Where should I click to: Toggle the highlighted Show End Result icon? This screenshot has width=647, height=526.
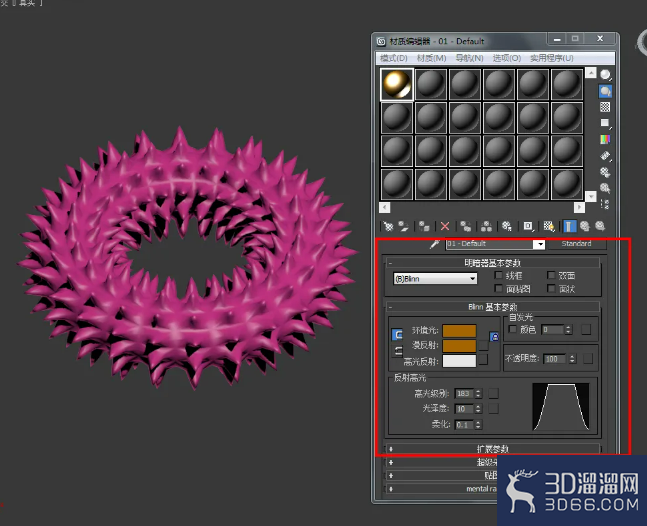click(570, 226)
